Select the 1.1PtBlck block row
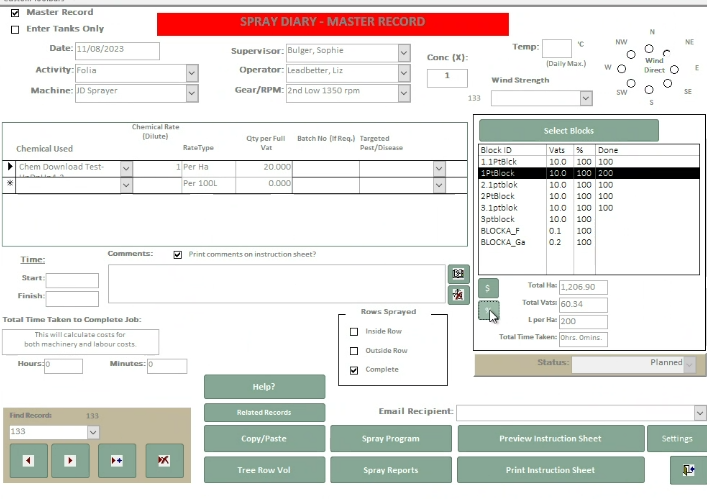707x499 pixels. point(589,162)
